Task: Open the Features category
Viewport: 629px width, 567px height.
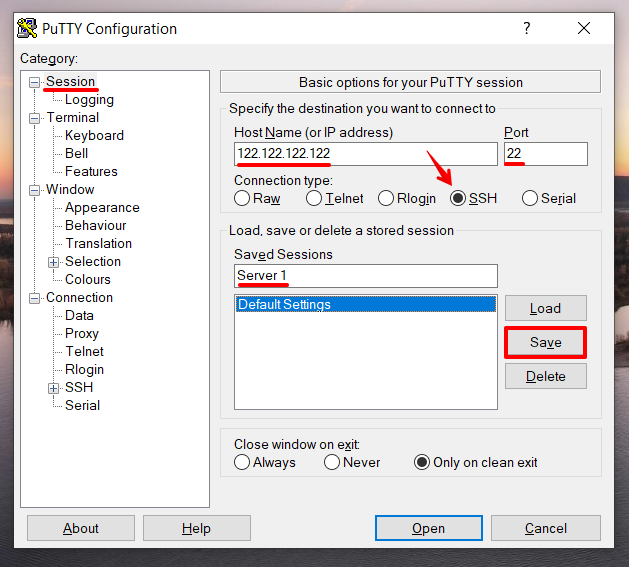Action: [x=91, y=172]
